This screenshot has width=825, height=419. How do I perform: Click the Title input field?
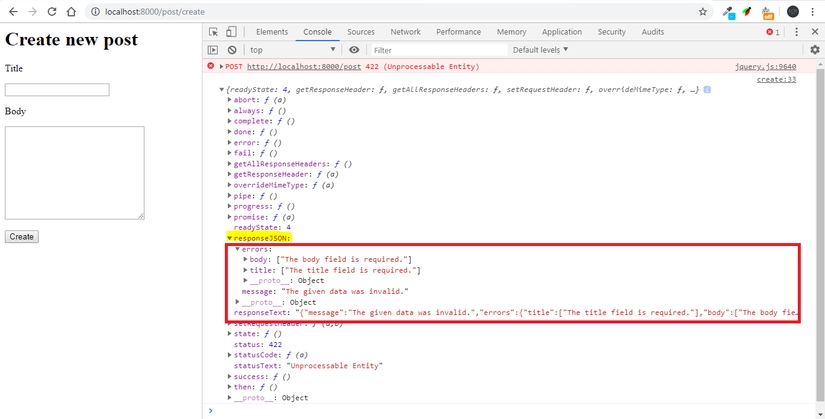coord(57,90)
